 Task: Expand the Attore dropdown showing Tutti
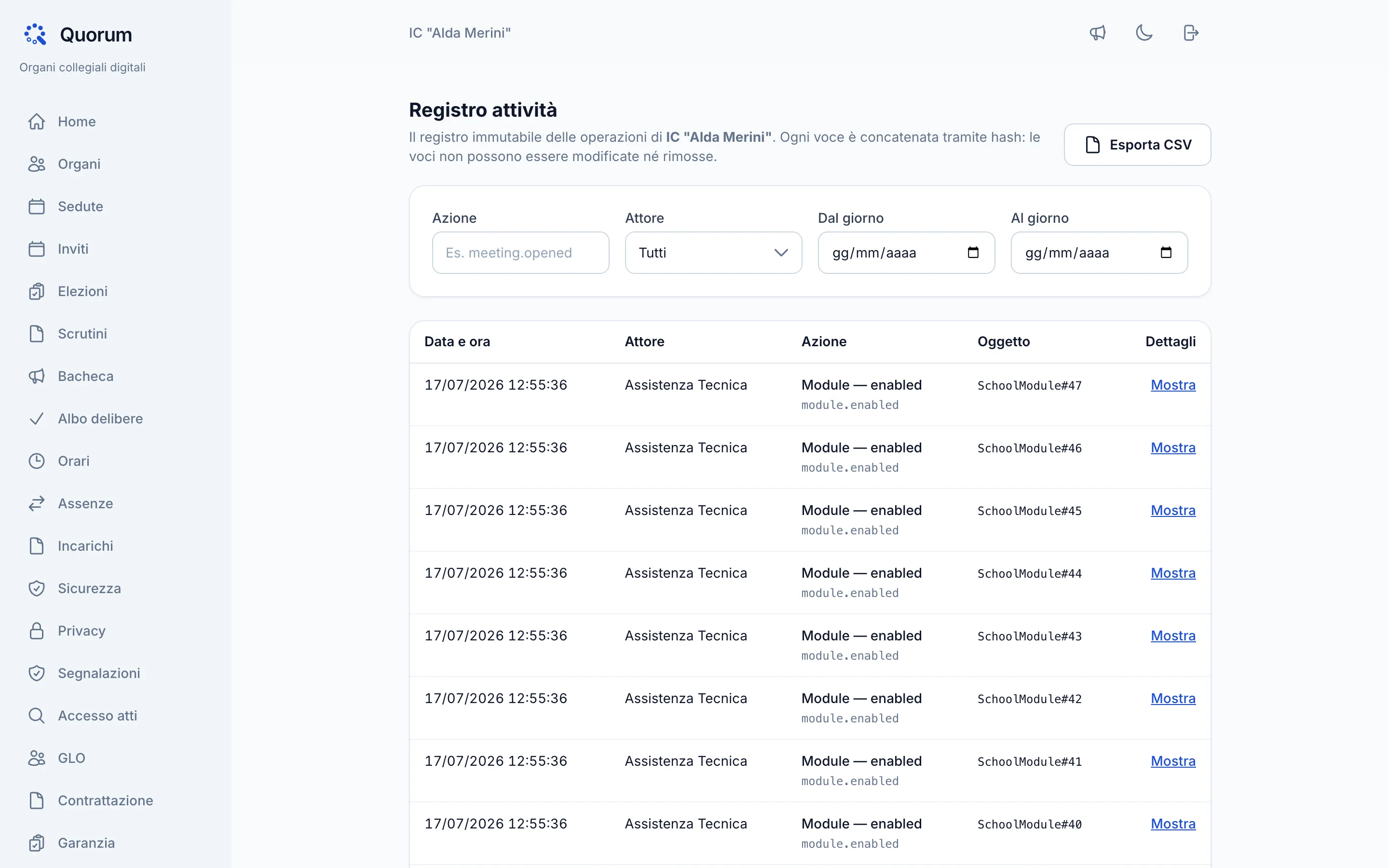coord(713,253)
